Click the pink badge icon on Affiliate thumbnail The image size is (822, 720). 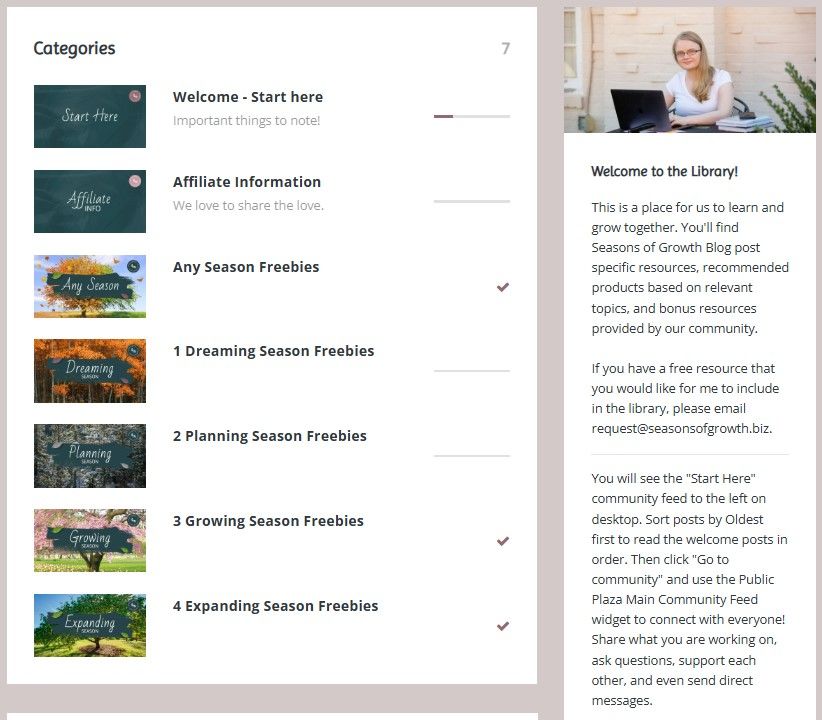135,181
